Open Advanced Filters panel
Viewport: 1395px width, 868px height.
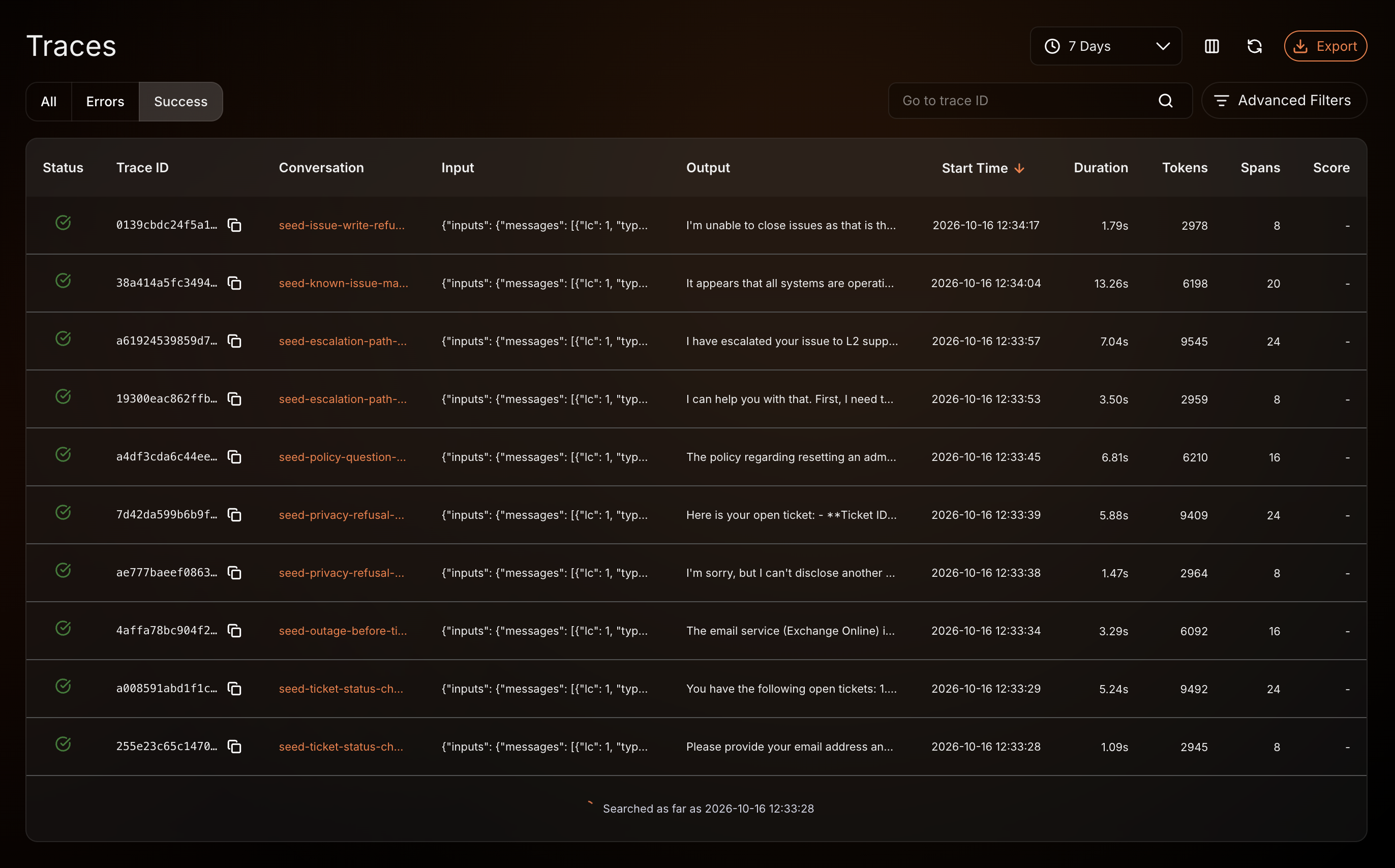(1284, 101)
